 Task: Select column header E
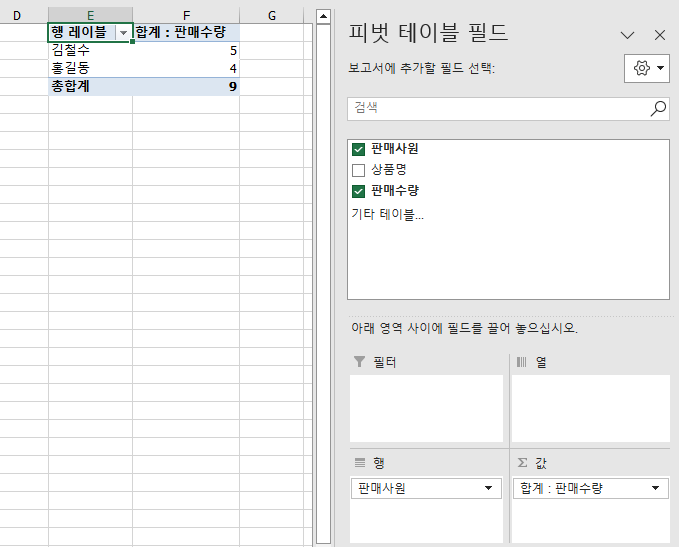pos(91,16)
